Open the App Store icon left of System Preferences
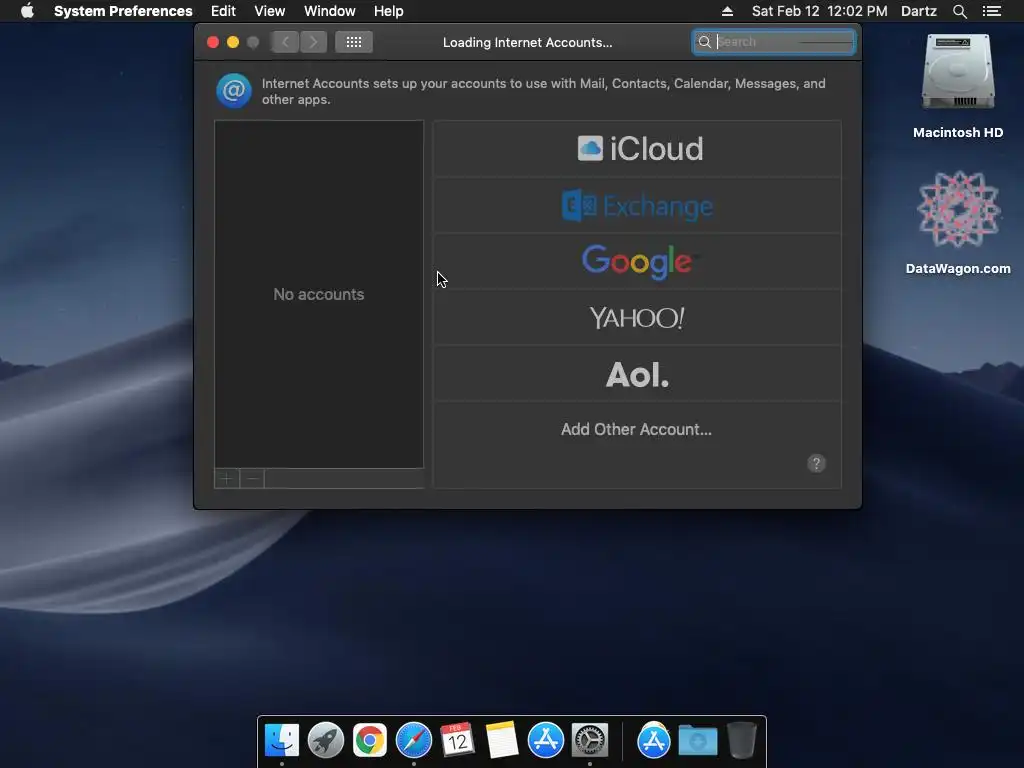This screenshot has height=768, width=1024. click(545, 740)
